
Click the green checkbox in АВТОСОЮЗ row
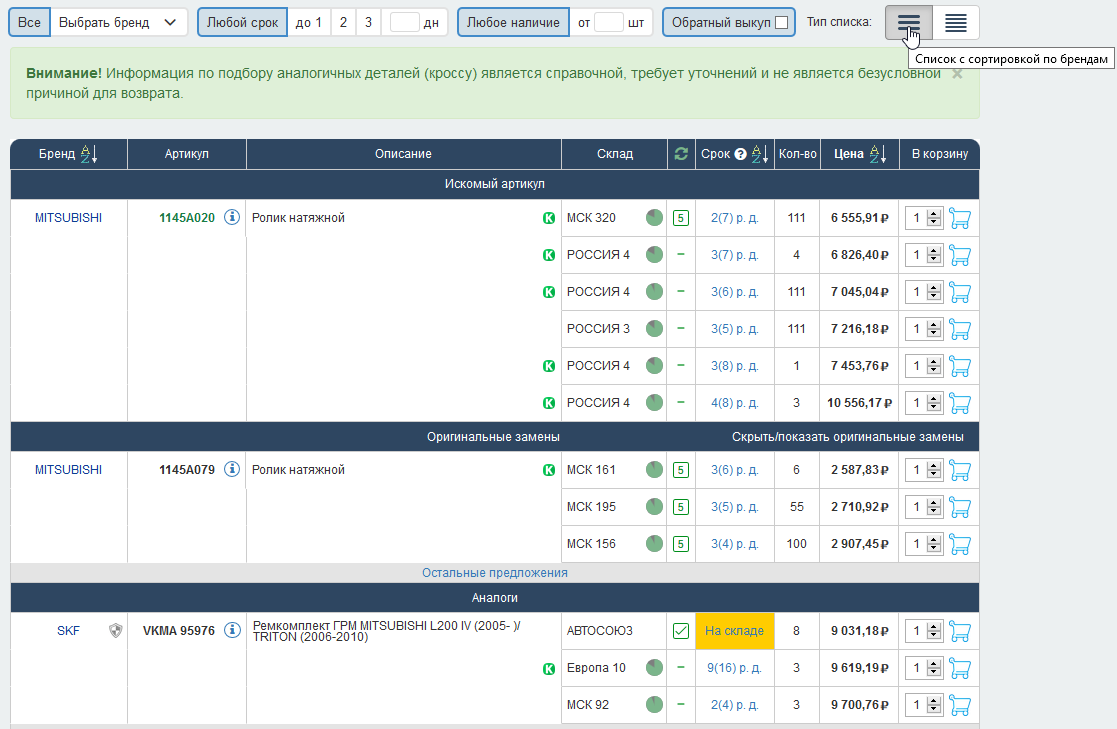pyautogui.click(x=681, y=631)
